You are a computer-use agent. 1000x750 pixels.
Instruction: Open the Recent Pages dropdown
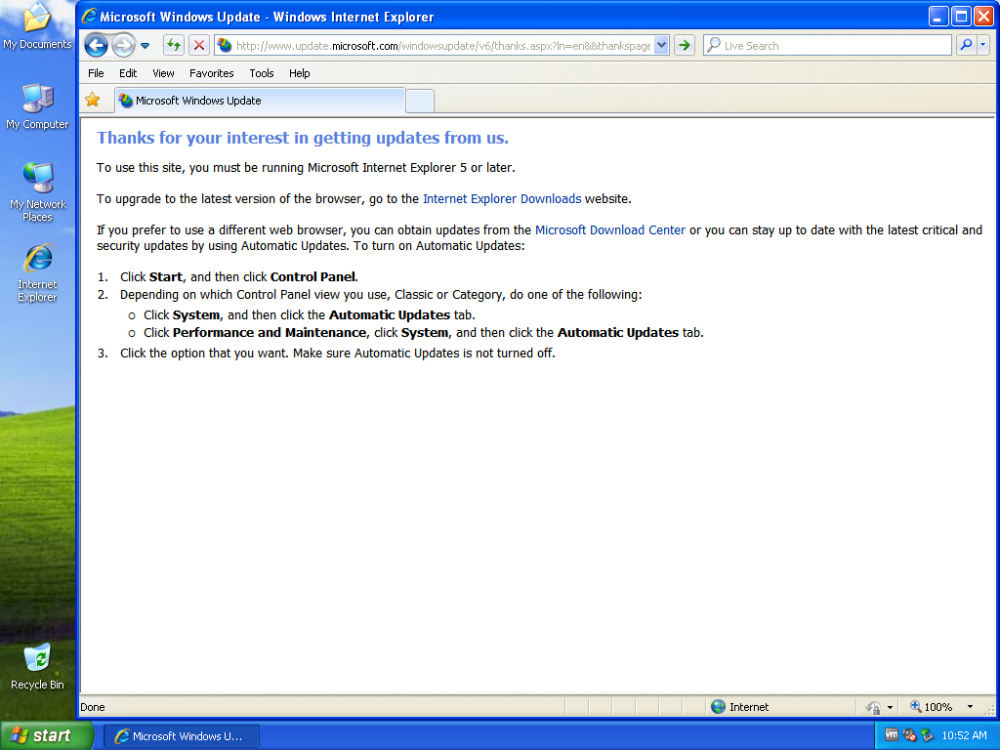[x=143, y=45]
